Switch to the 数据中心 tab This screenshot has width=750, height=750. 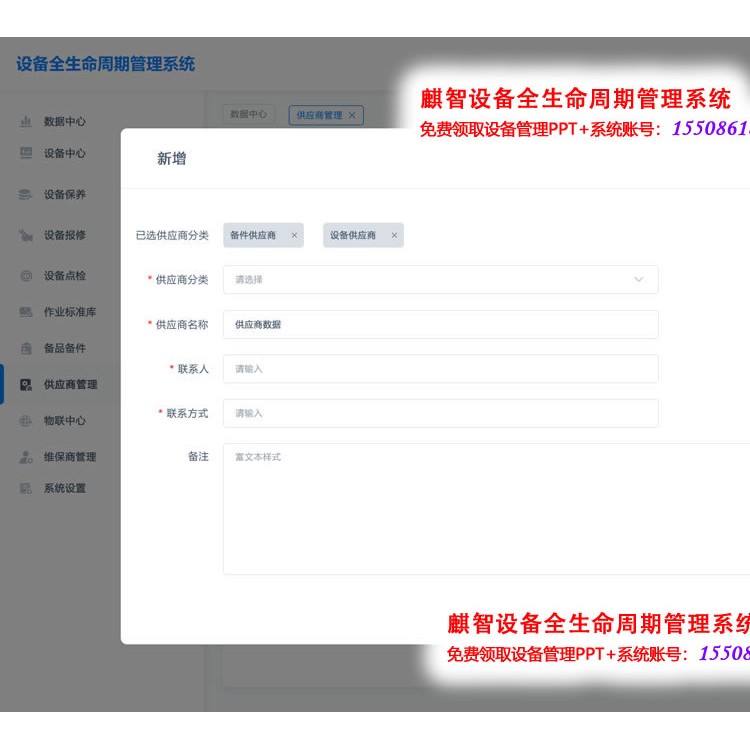[249, 114]
